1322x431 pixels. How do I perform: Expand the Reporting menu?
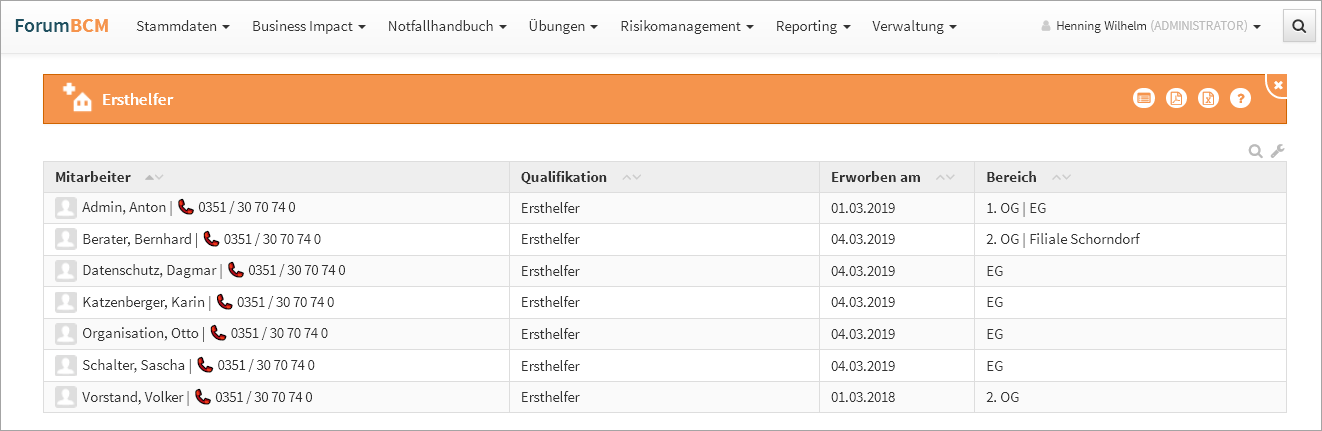click(812, 27)
